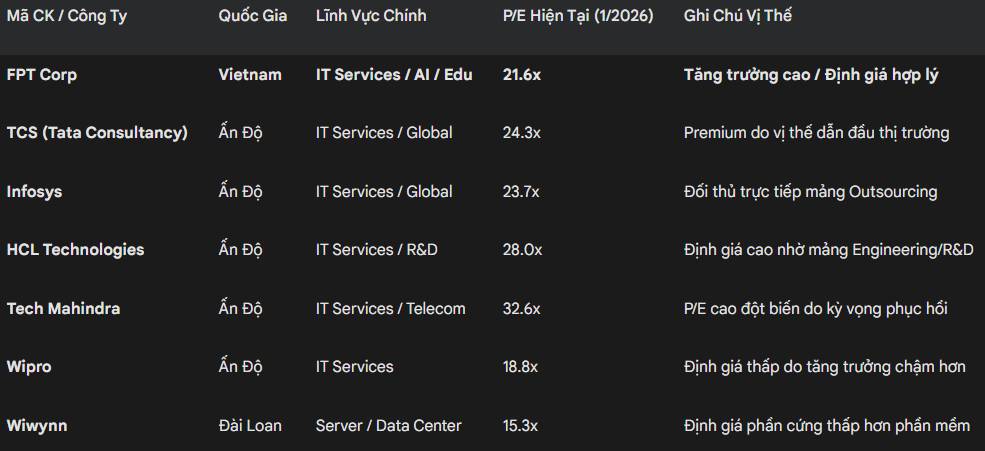Click the 15.3x P/E value
The width and height of the screenshot is (985, 451).
point(520,426)
